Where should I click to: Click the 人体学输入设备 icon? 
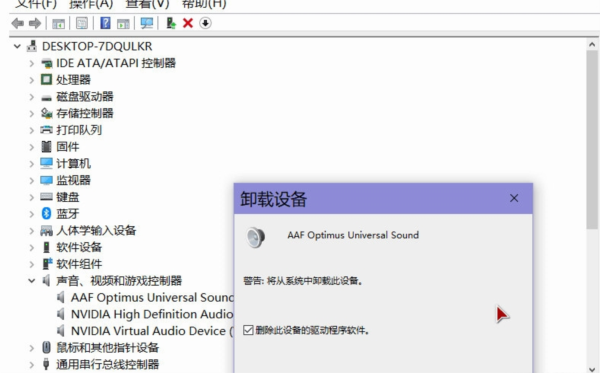[46, 230]
